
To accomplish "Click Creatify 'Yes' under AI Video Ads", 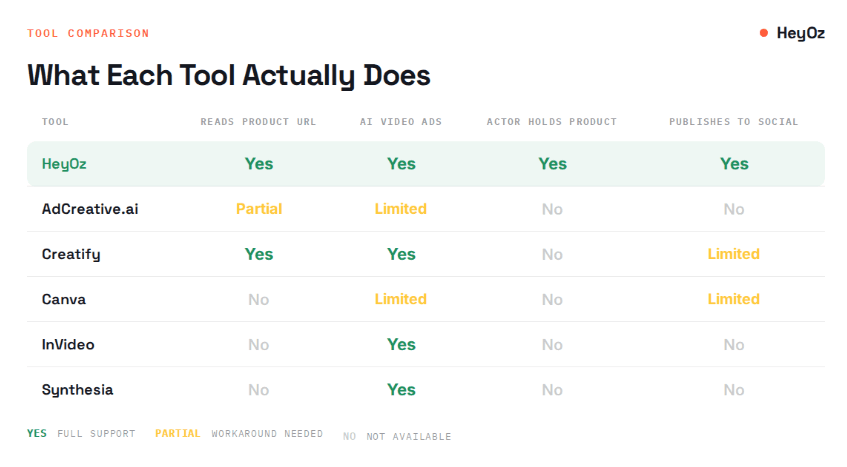I will [x=401, y=254].
